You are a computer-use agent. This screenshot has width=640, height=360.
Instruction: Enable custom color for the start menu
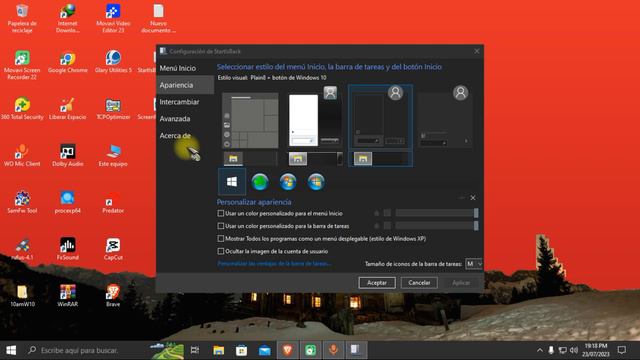click(221, 213)
